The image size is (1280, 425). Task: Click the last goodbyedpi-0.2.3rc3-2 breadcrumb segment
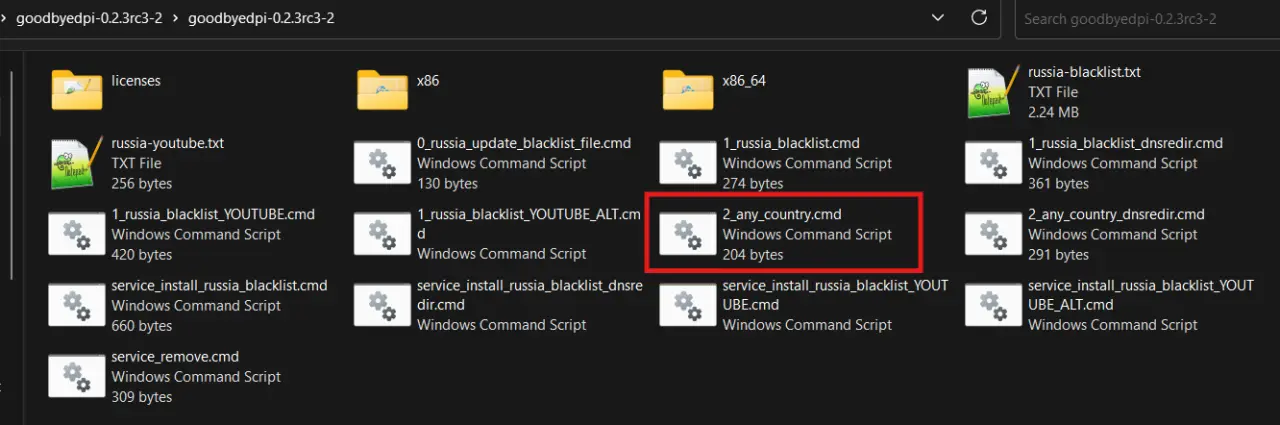point(260,18)
